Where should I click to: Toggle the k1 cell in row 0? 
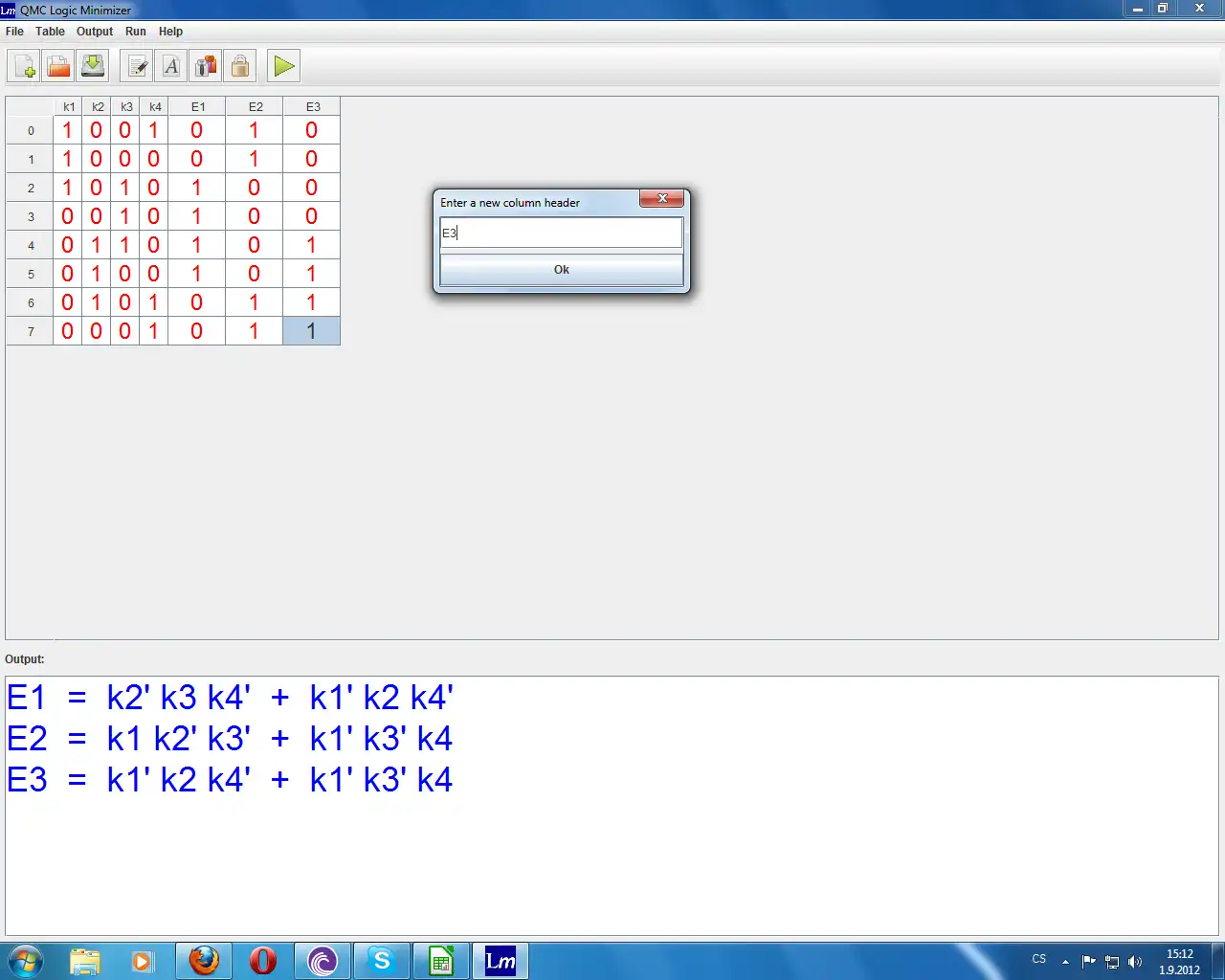click(68, 130)
